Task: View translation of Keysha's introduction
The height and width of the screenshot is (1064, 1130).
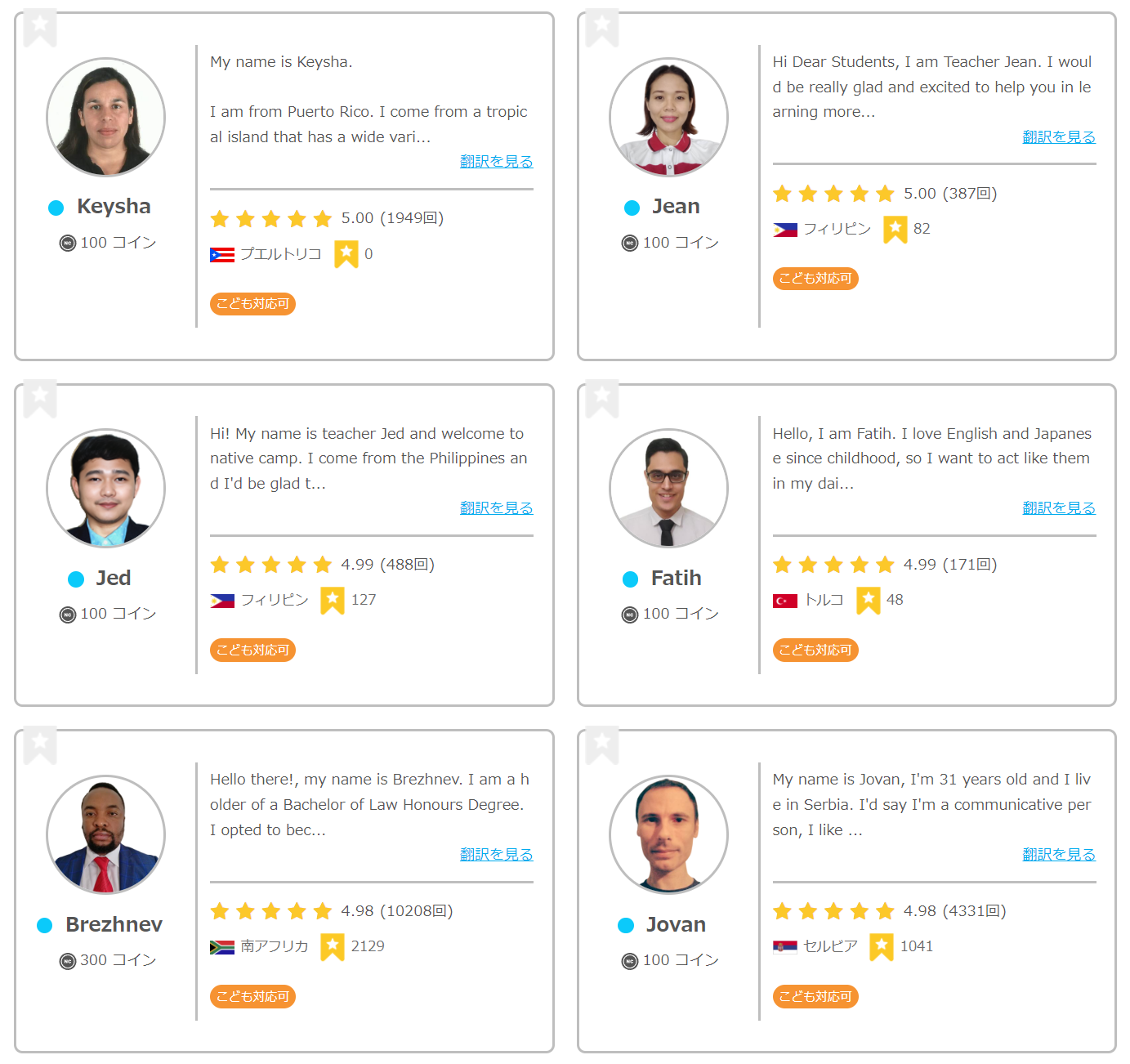Action: [496, 162]
